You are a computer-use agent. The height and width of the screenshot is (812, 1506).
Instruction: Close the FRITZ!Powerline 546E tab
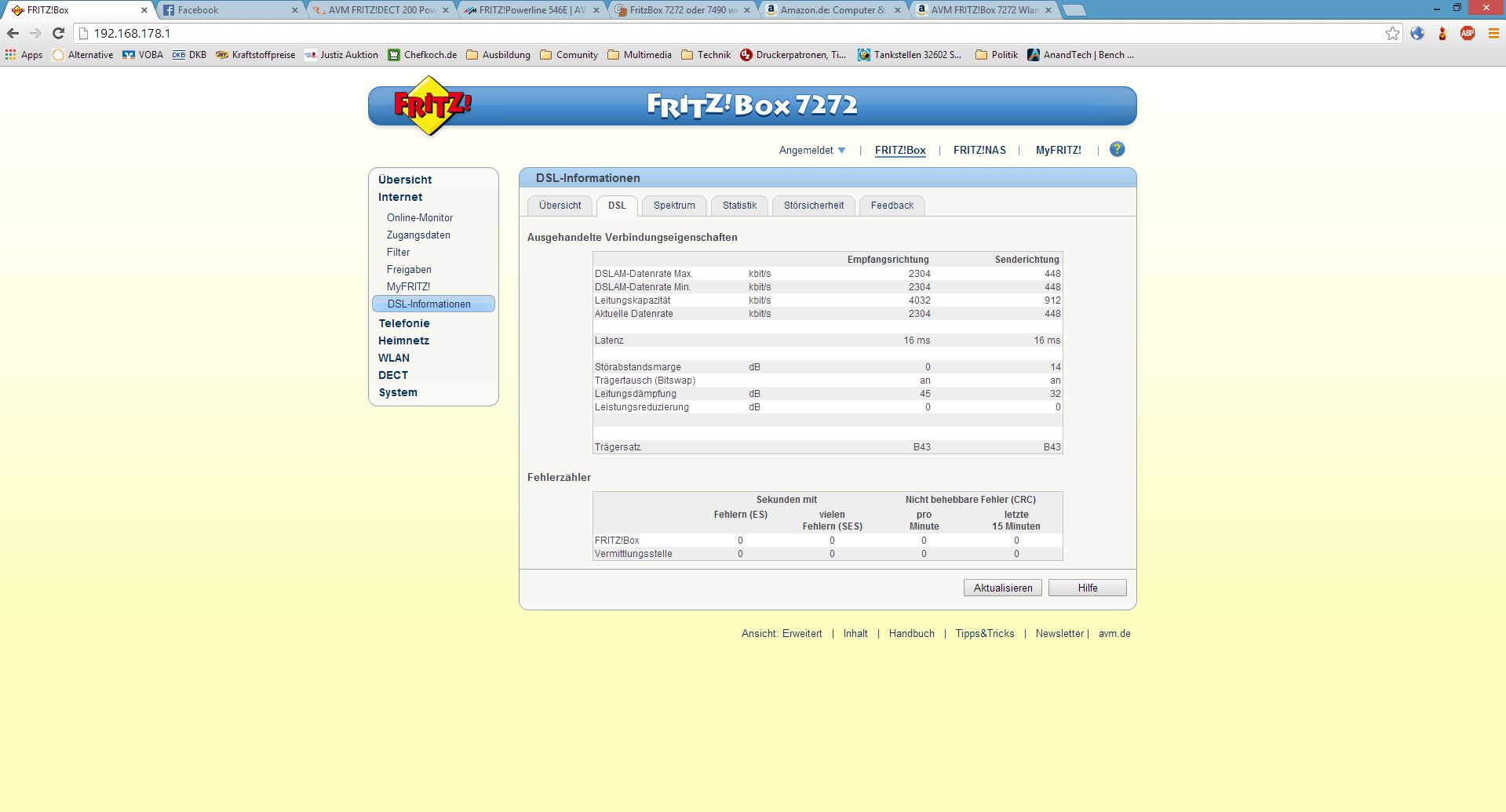pyautogui.click(x=596, y=10)
